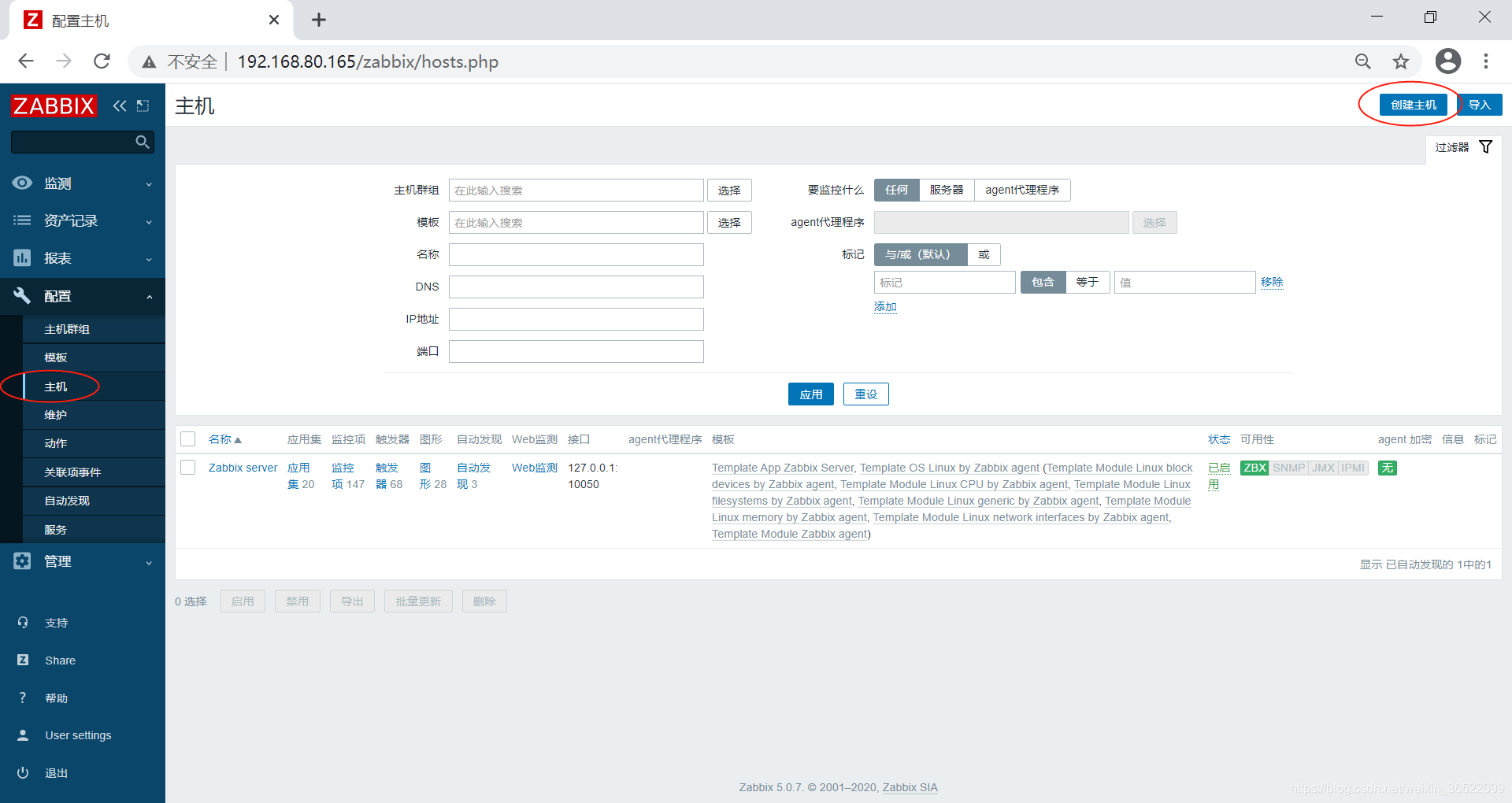1512x803 pixels.
Task: Click the configuration wrench icon
Action: coord(22,295)
